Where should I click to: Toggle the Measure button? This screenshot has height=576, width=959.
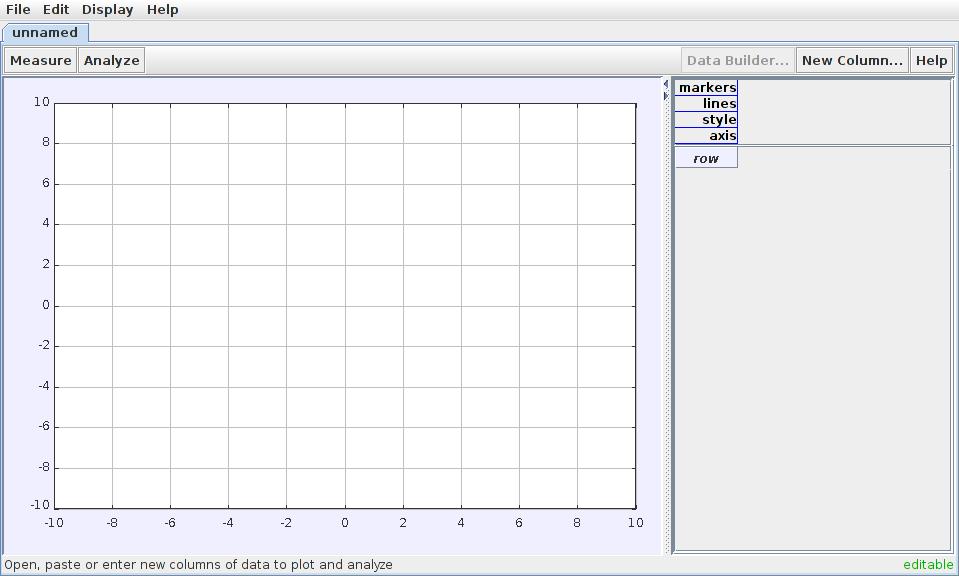click(x=40, y=60)
